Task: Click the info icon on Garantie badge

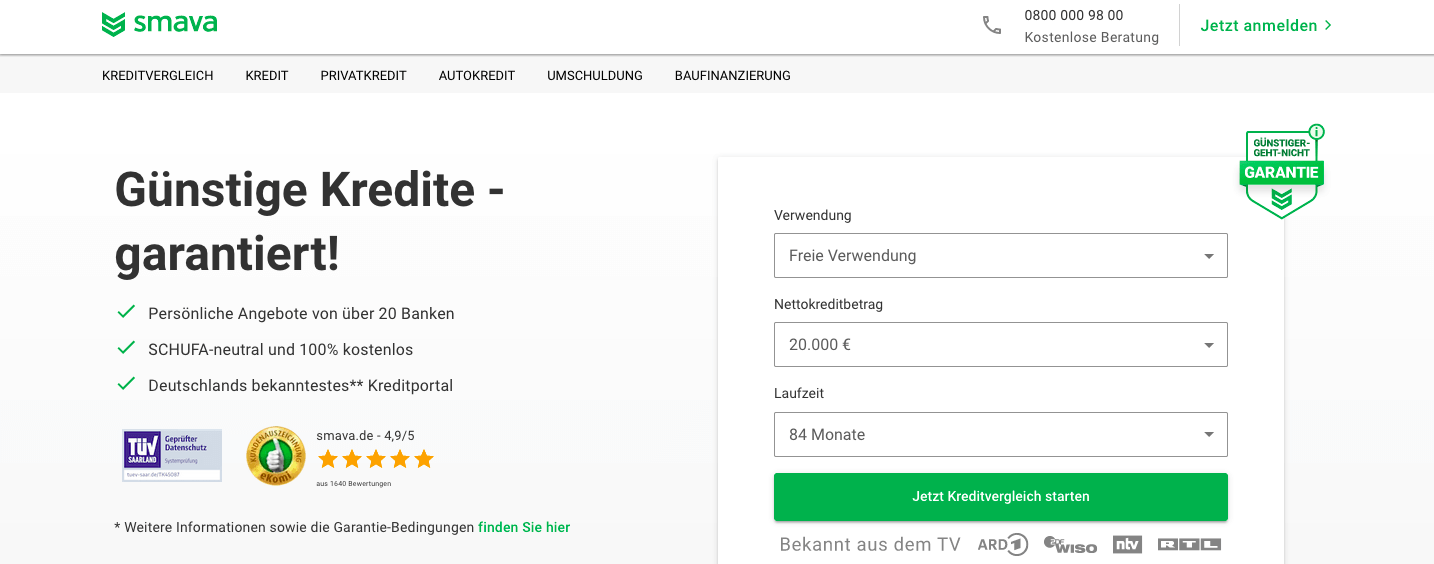Action: coord(1317,132)
